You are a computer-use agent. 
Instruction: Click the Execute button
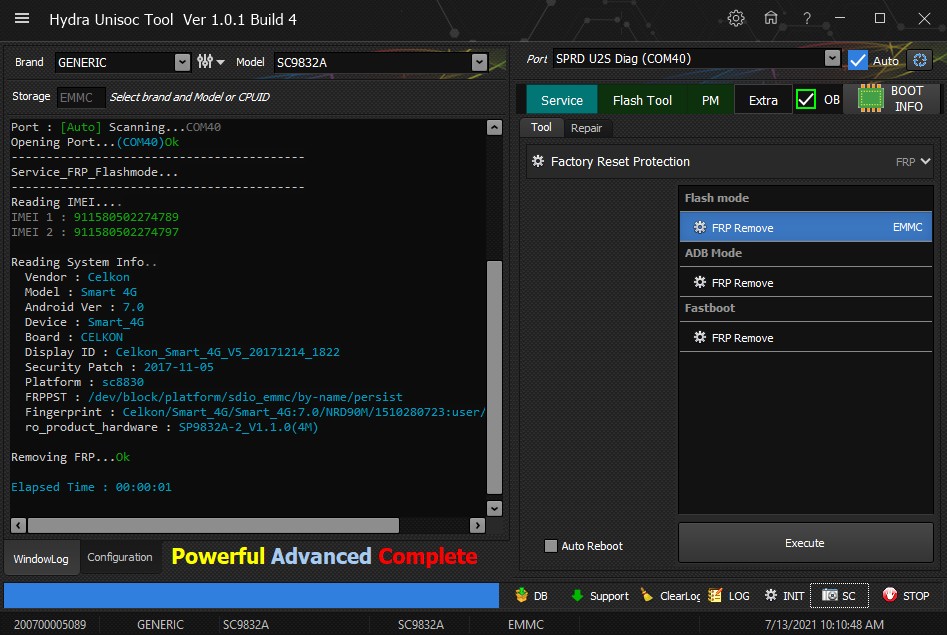tap(804, 543)
